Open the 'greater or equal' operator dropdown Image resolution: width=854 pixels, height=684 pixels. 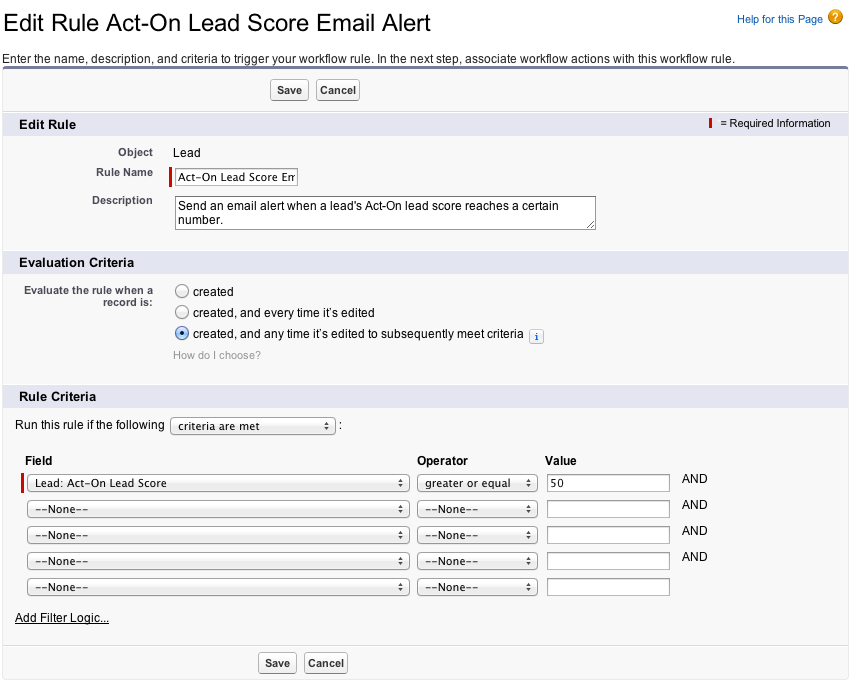coord(477,483)
